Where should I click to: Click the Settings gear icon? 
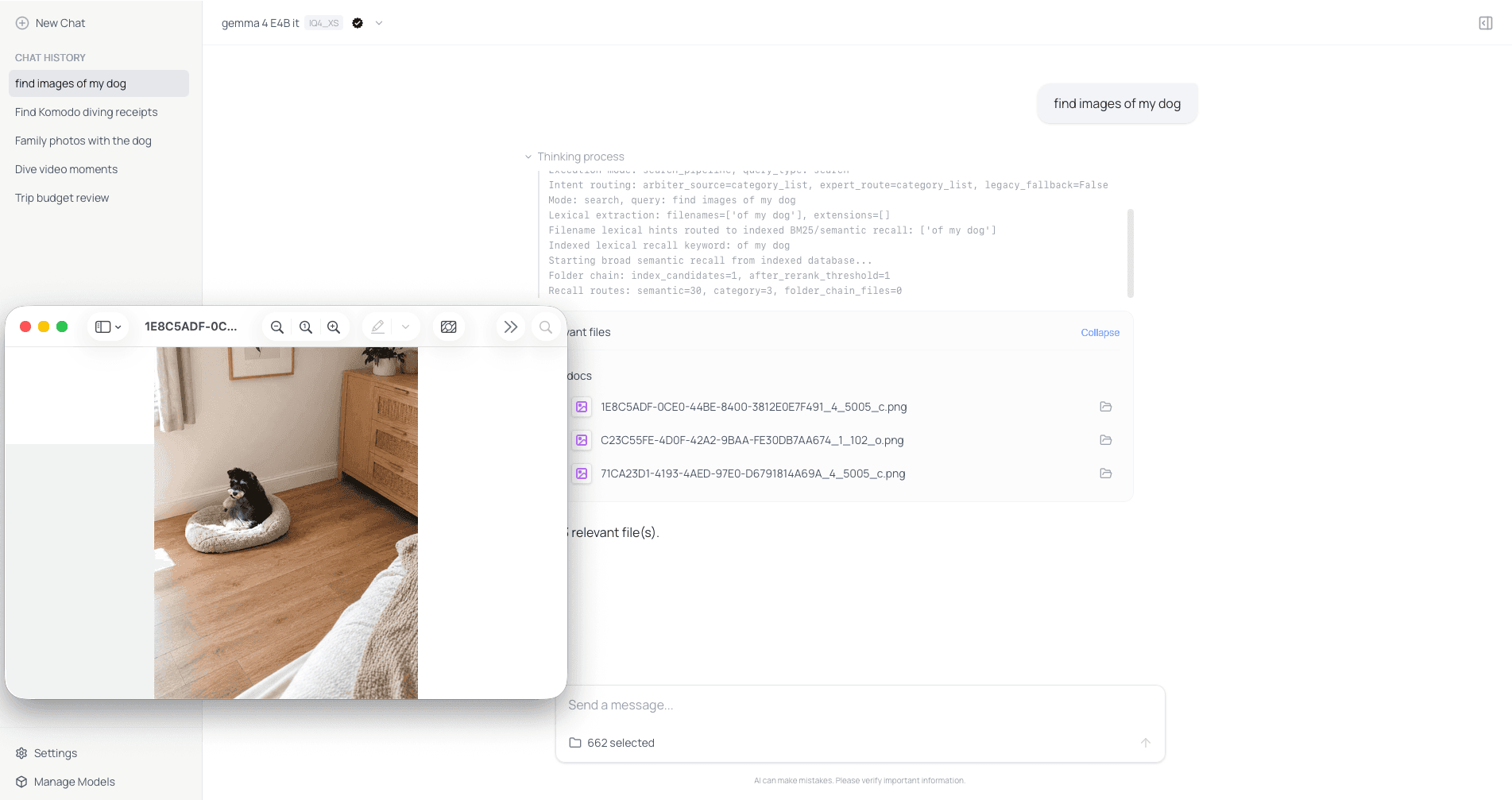pyautogui.click(x=21, y=753)
